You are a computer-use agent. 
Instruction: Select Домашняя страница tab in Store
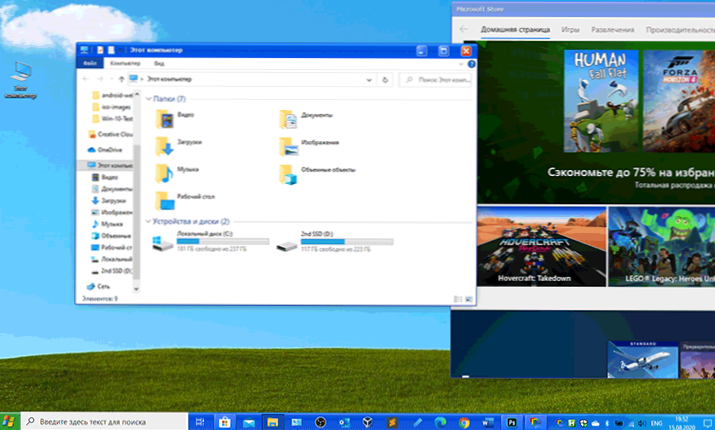click(515, 30)
